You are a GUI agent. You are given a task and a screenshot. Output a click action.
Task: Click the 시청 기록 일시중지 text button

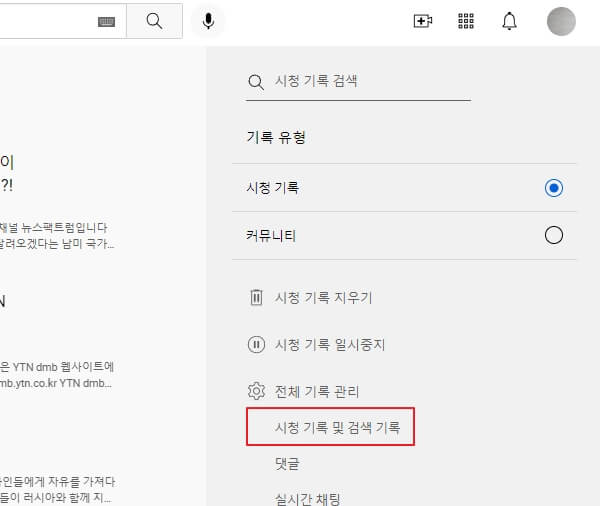[x=330, y=344]
